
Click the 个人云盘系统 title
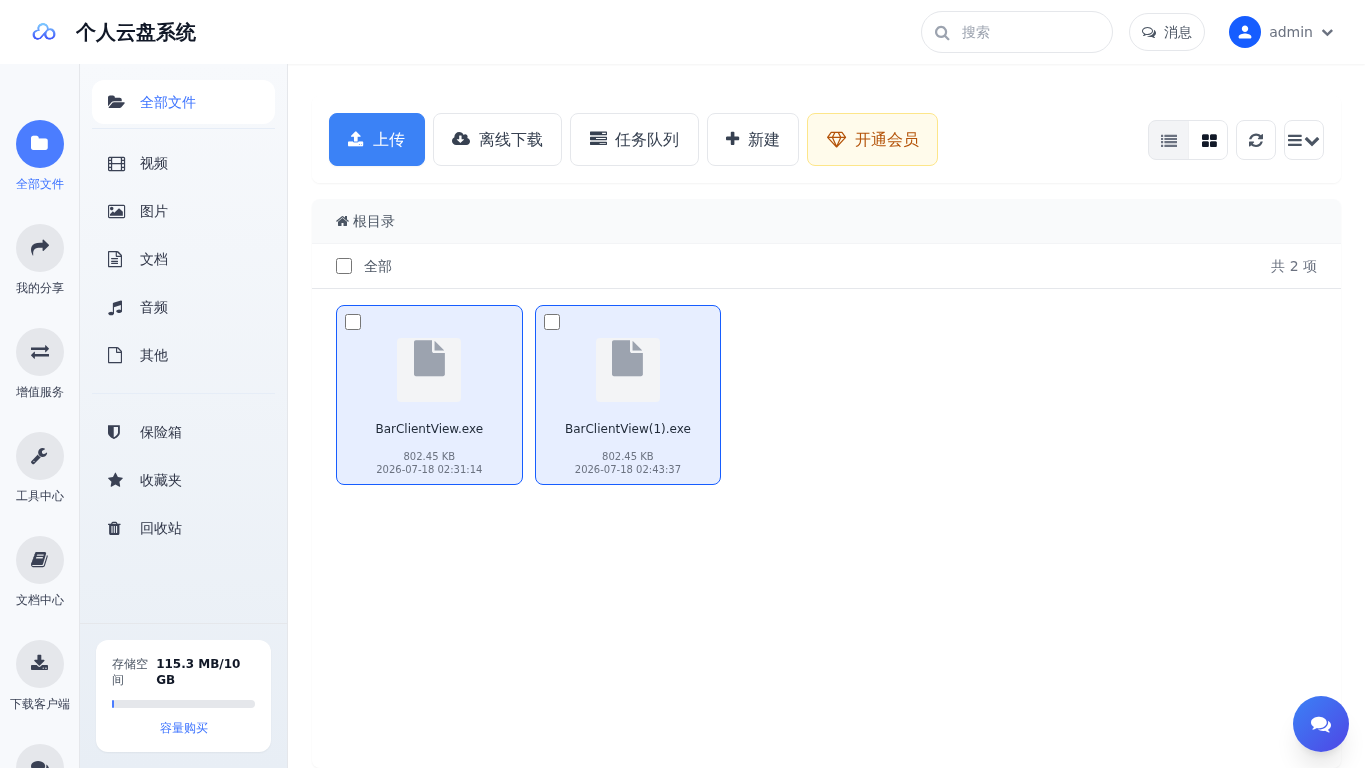(136, 33)
